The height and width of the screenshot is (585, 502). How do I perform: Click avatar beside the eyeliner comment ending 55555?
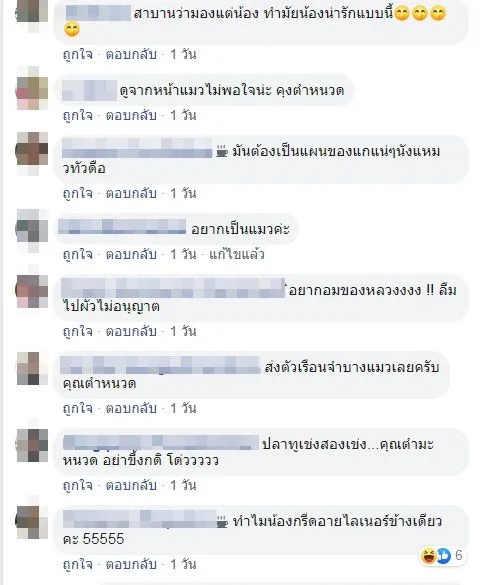33,522
